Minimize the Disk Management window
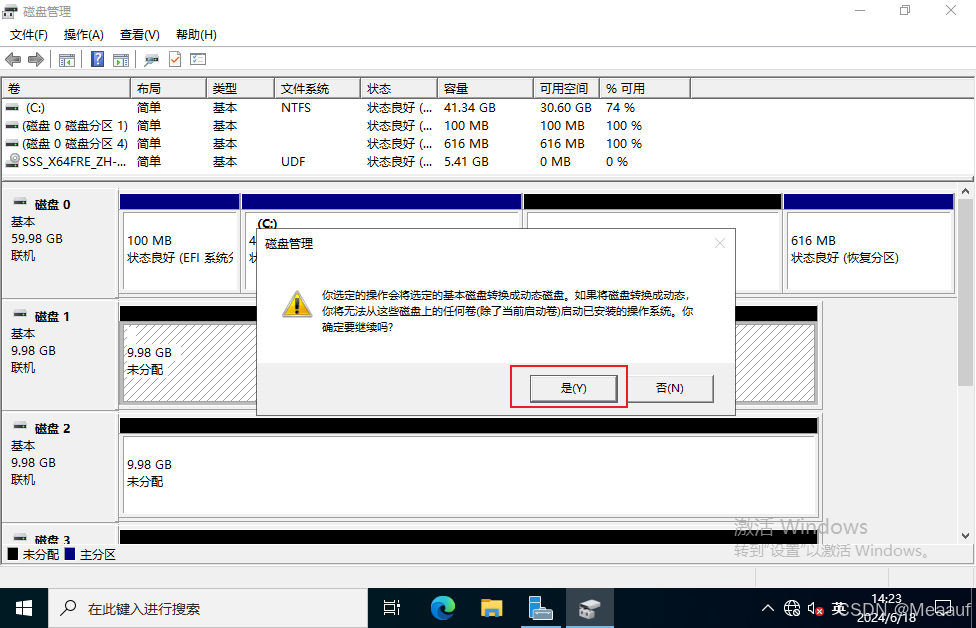This screenshot has height=628, width=976. pyautogui.click(x=860, y=11)
